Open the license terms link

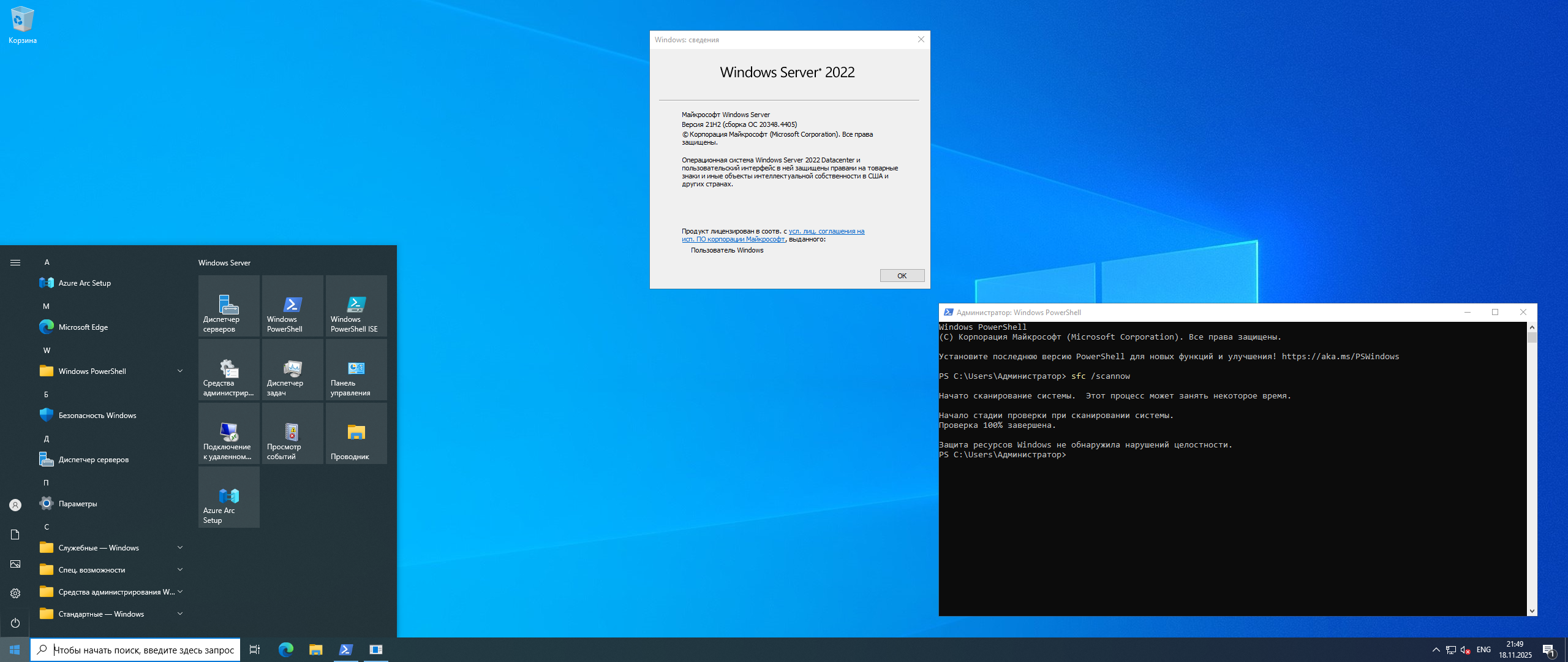(x=826, y=232)
